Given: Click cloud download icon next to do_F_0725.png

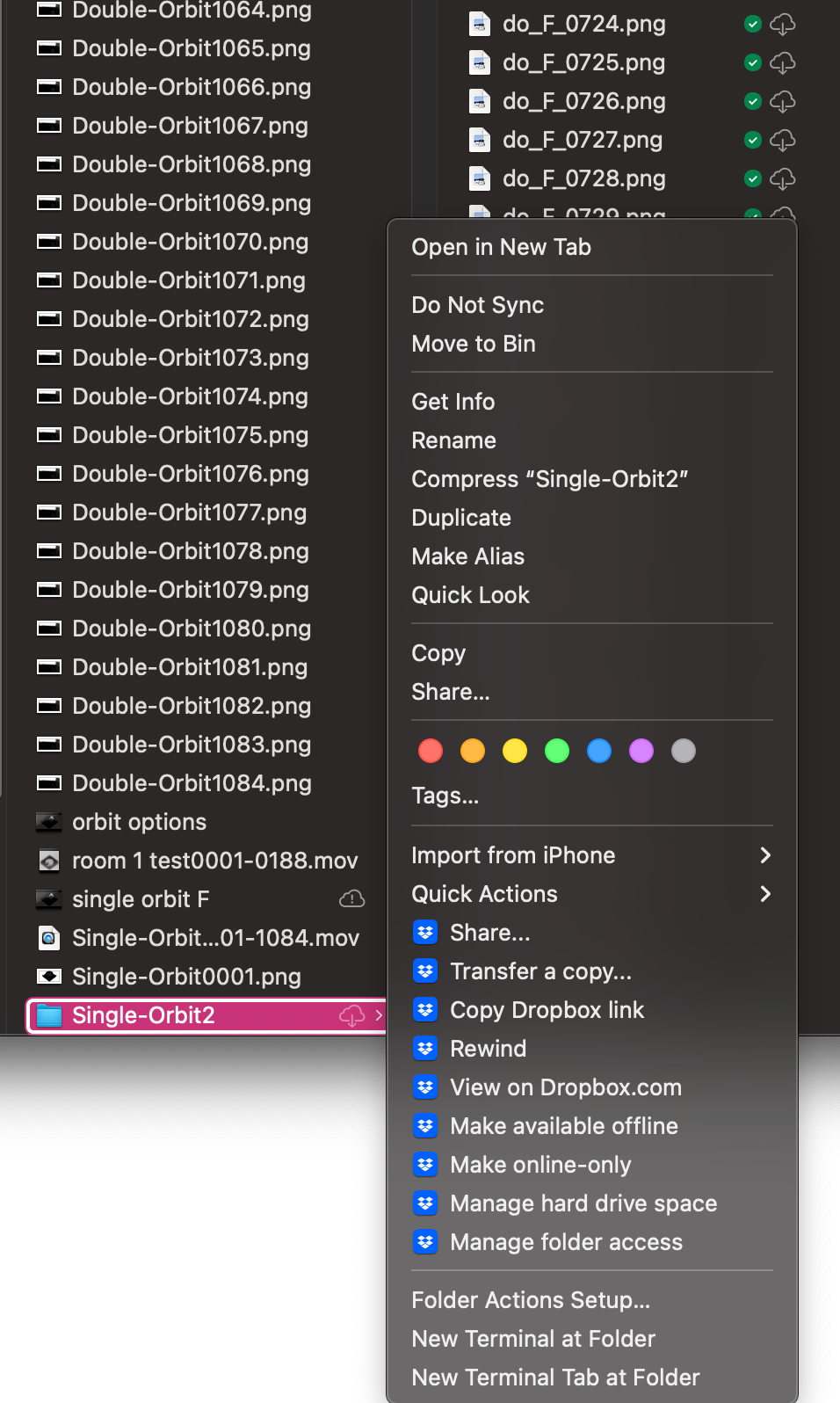Looking at the screenshot, I should click(x=782, y=62).
